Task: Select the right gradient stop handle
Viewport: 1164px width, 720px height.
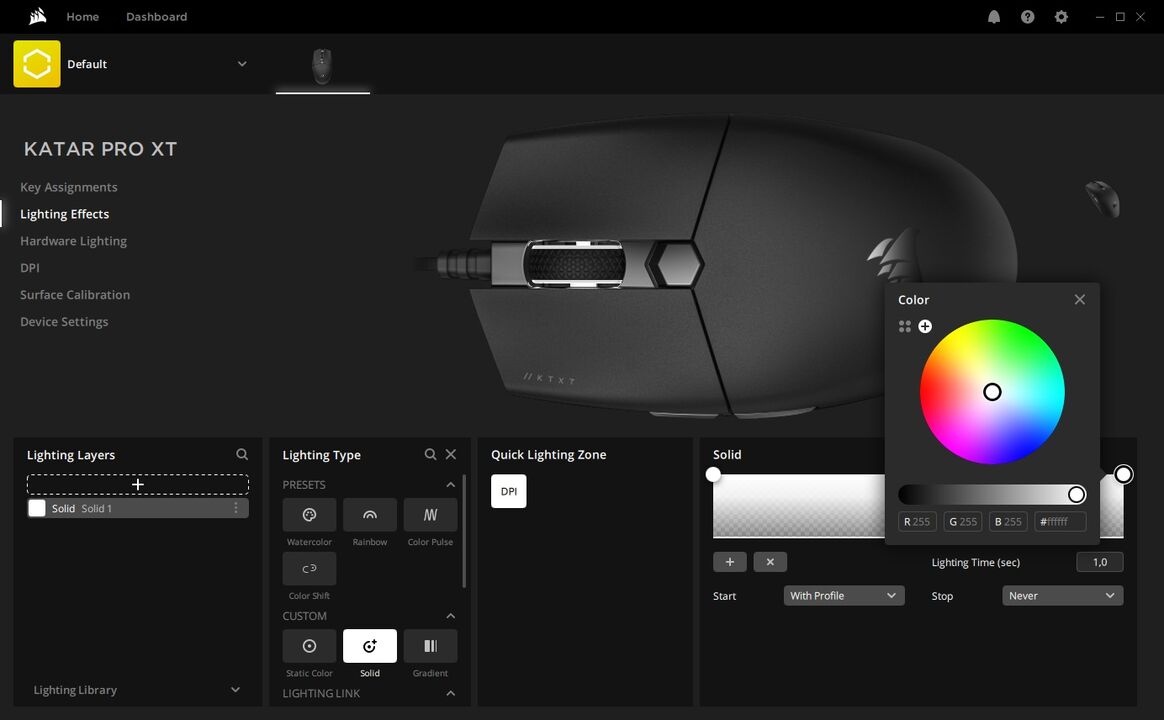Action: point(1123,474)
